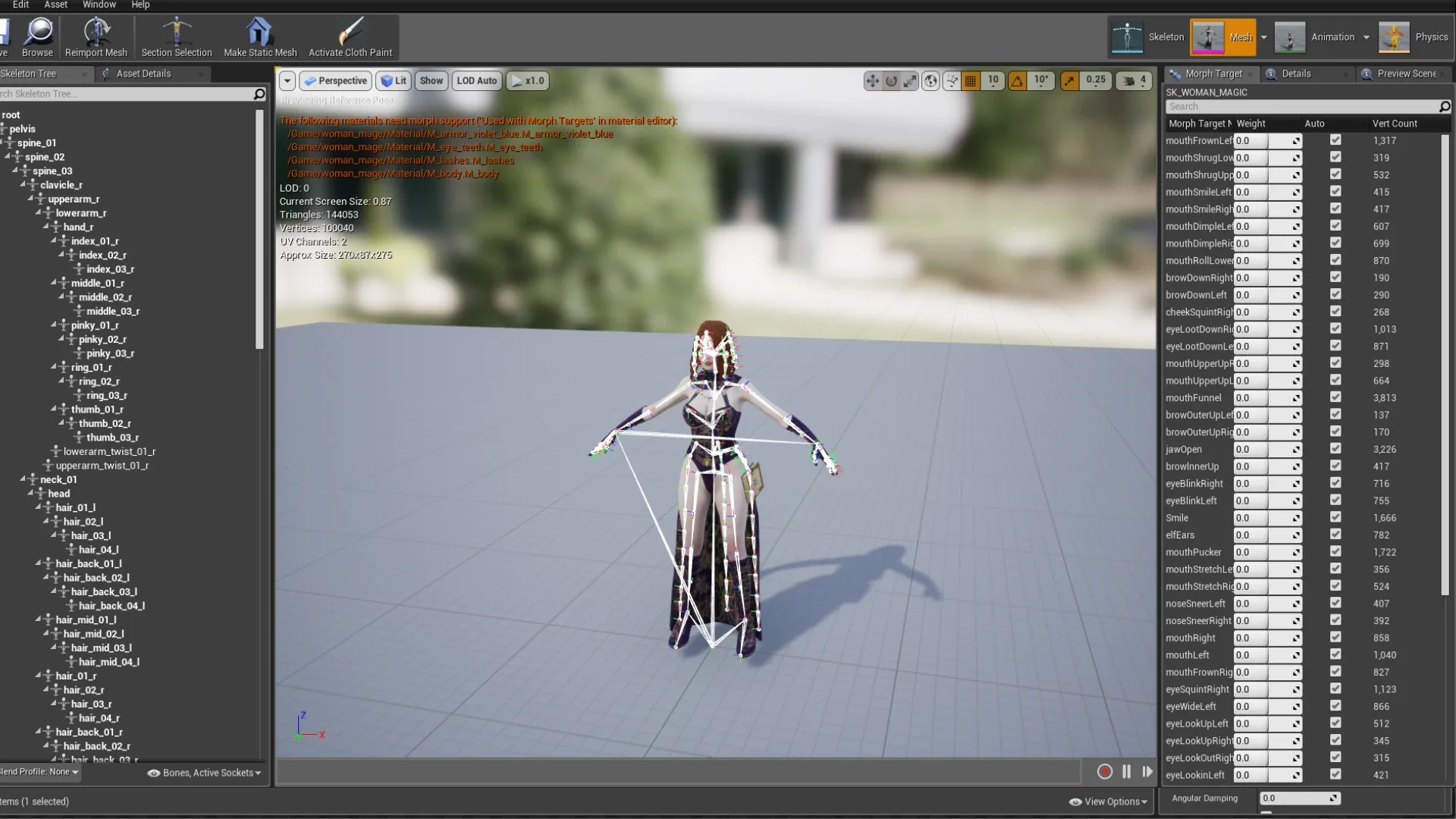1456x819 pixels.
Task: Switch to Skeleton editor mode icon
Action: point(1127,37)
